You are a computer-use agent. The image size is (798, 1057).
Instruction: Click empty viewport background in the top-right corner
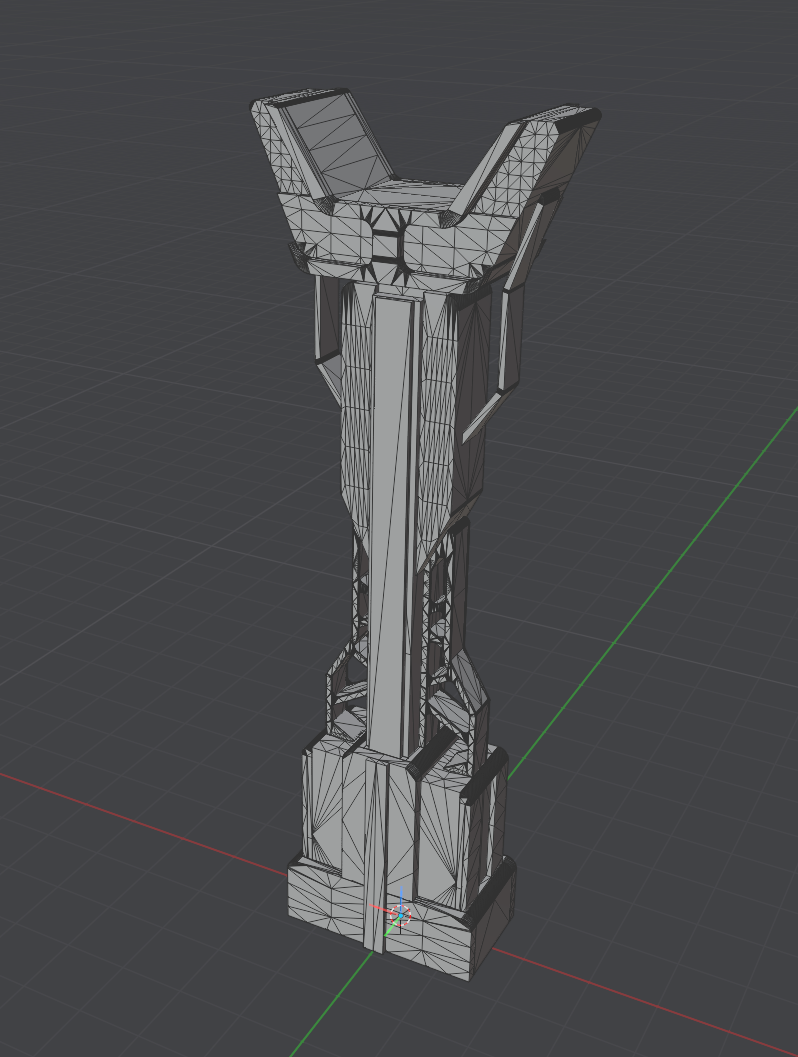pyautogui.click(x=720, y=60)
